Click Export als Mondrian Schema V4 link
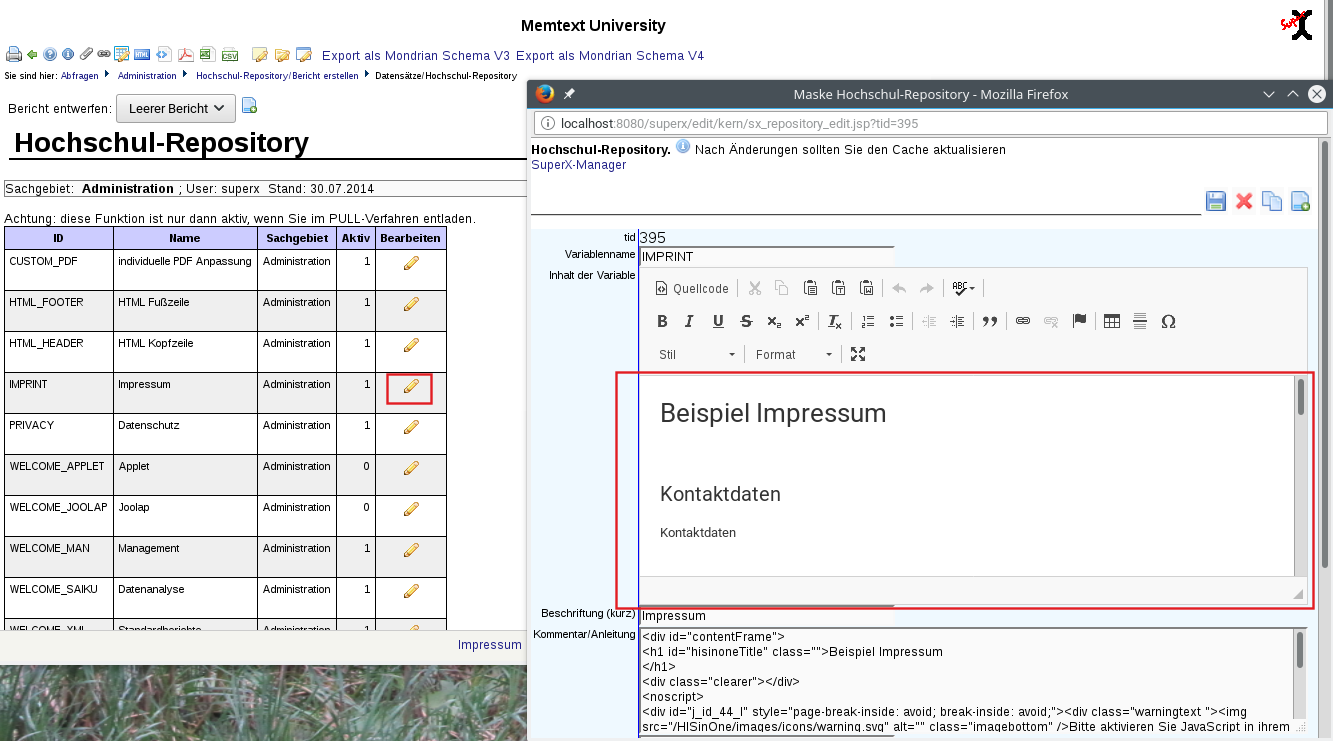The height and width of the screenshot is (741, 1333). click(x=610, y=56)
